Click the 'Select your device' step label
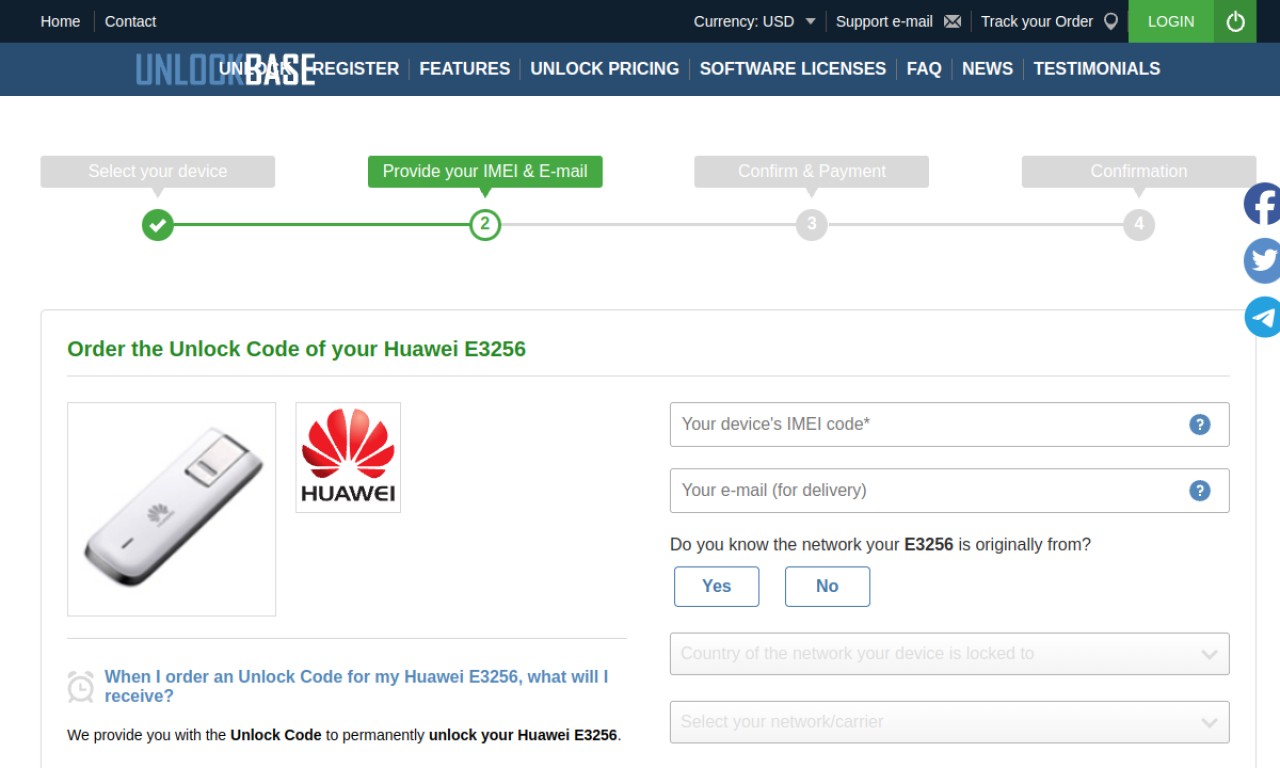 pos(157,171)
